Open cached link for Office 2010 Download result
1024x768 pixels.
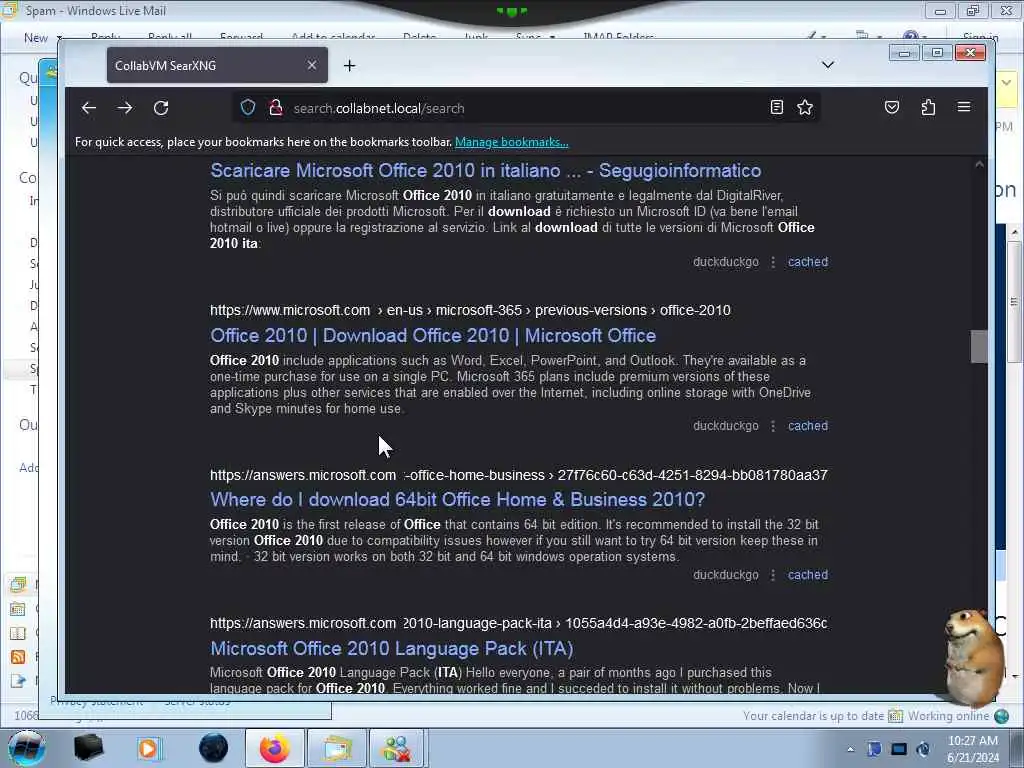coord(808,426)
